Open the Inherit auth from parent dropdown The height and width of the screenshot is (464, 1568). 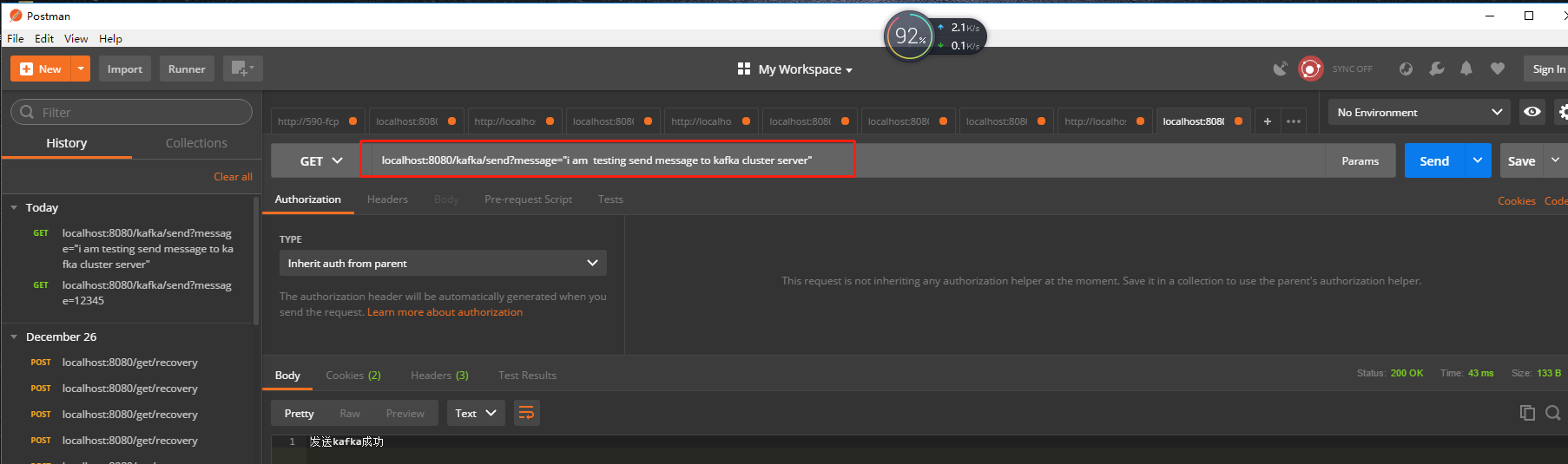[443, 263]
